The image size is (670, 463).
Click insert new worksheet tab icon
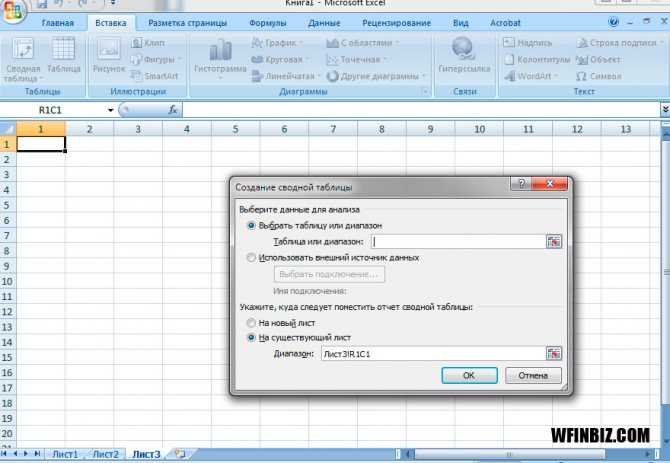[180, 454]
